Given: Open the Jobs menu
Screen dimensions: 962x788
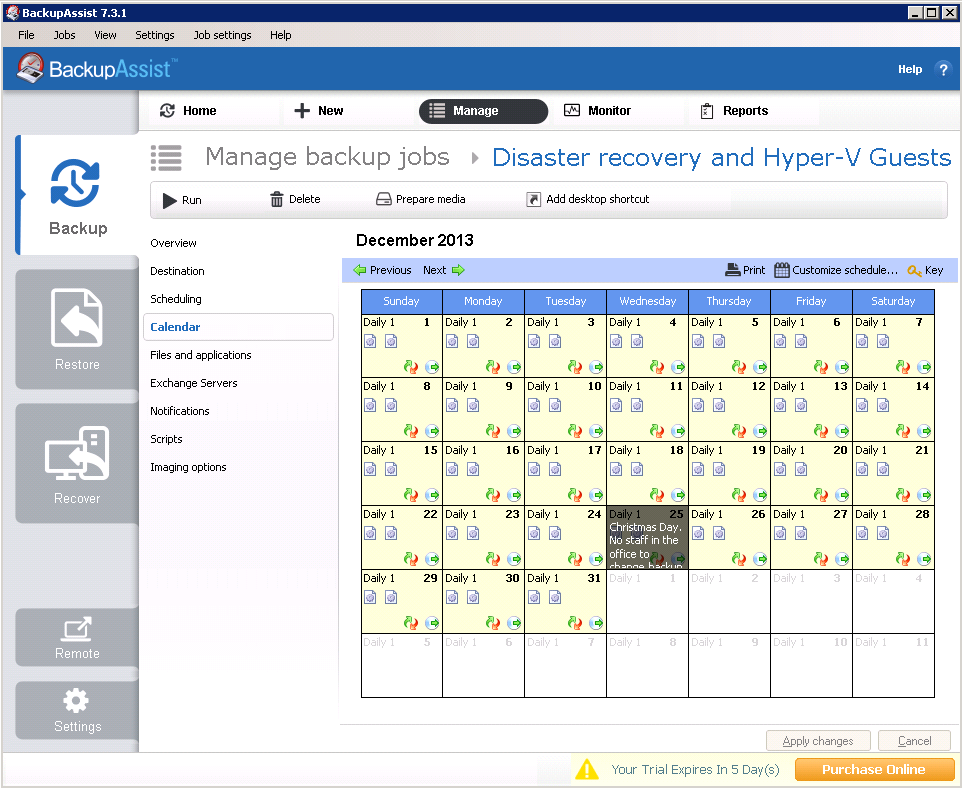Looking at the screenshot, I should click(64, 35).
